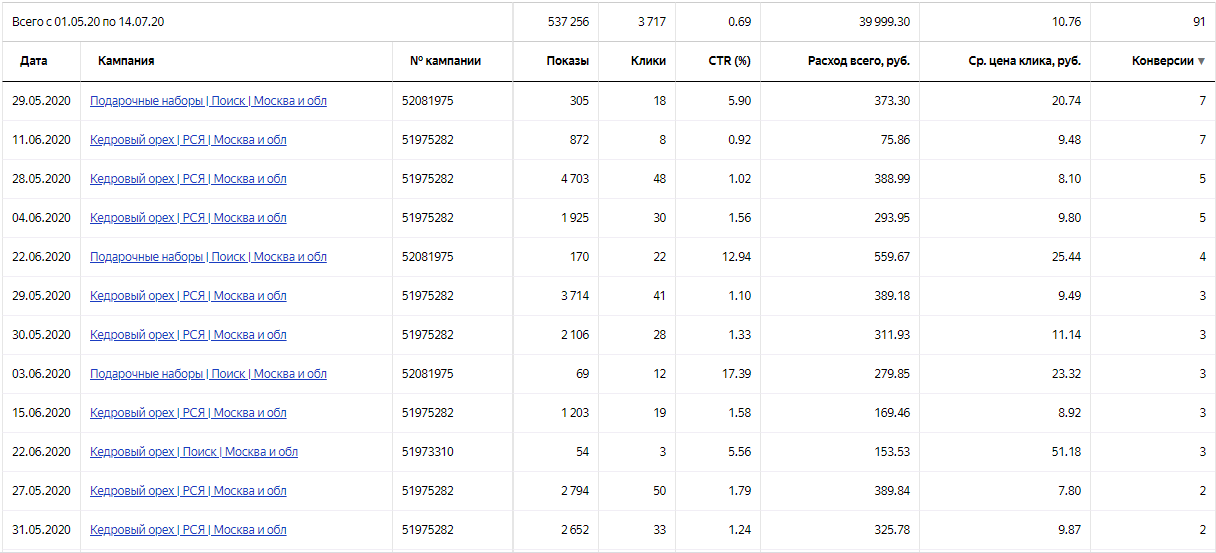1216x553 pixels.
Task: Open Подарочные наборы link dated 03.06.2020
Action: pos(208,374)
